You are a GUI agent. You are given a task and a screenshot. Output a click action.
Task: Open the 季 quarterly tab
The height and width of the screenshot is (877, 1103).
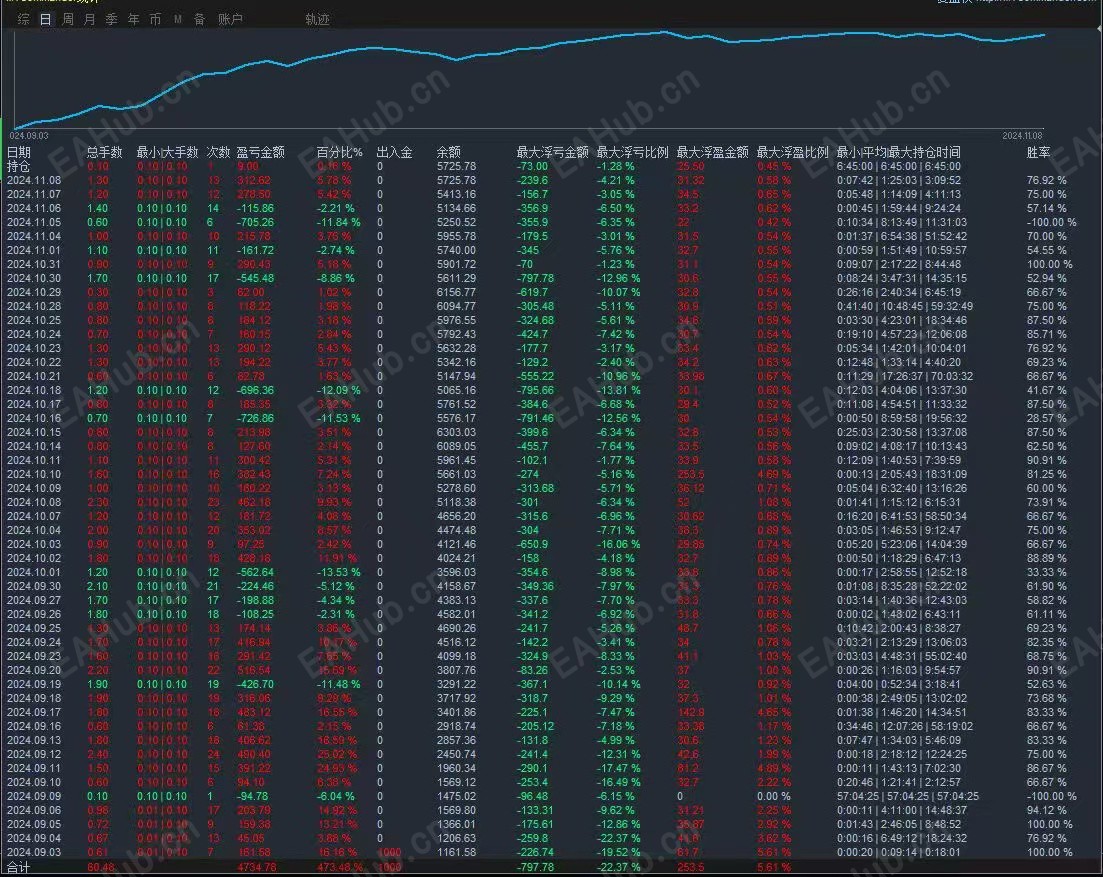(x=111, y=19)
